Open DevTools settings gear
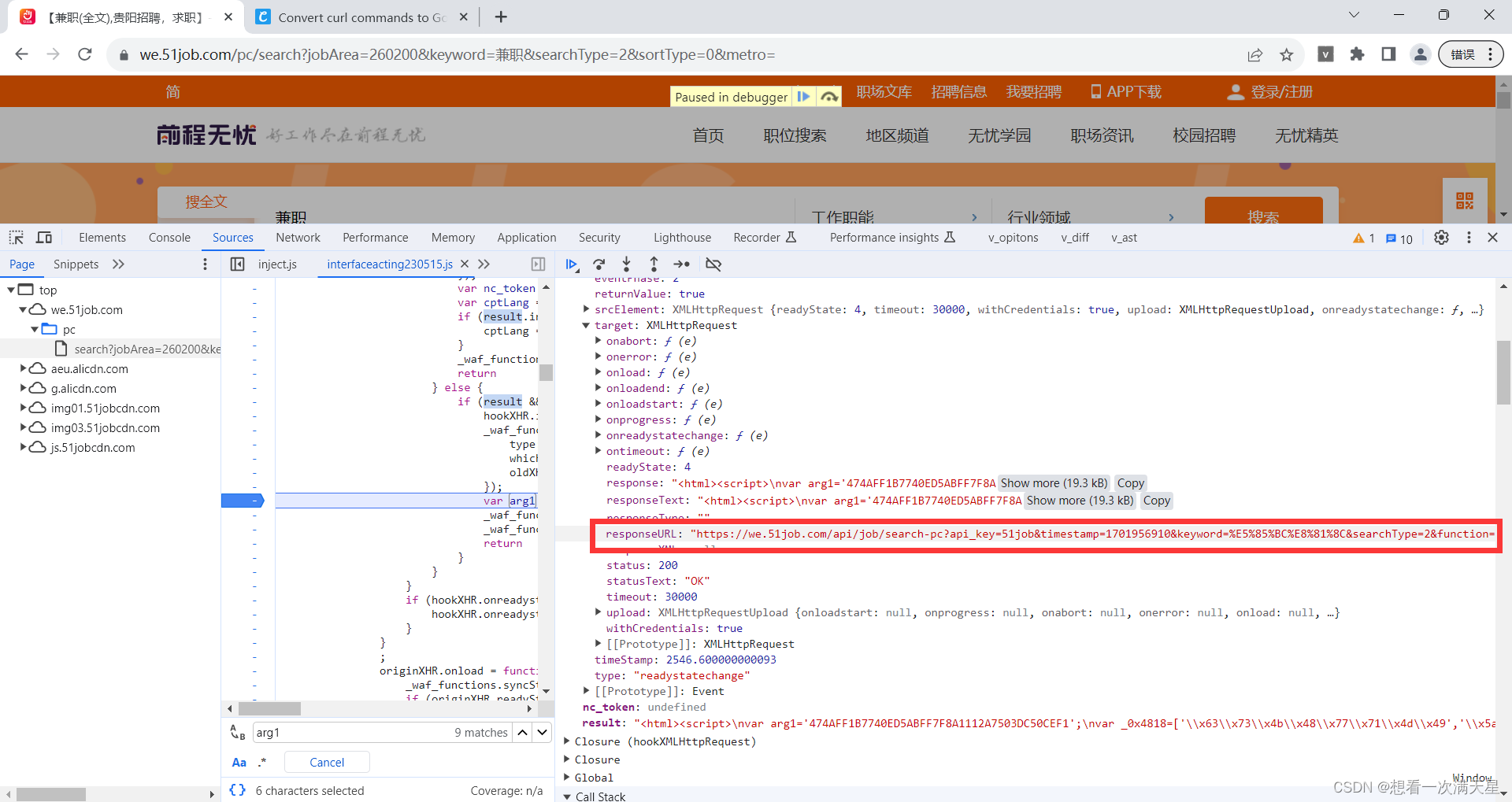 pos(1441,238)
